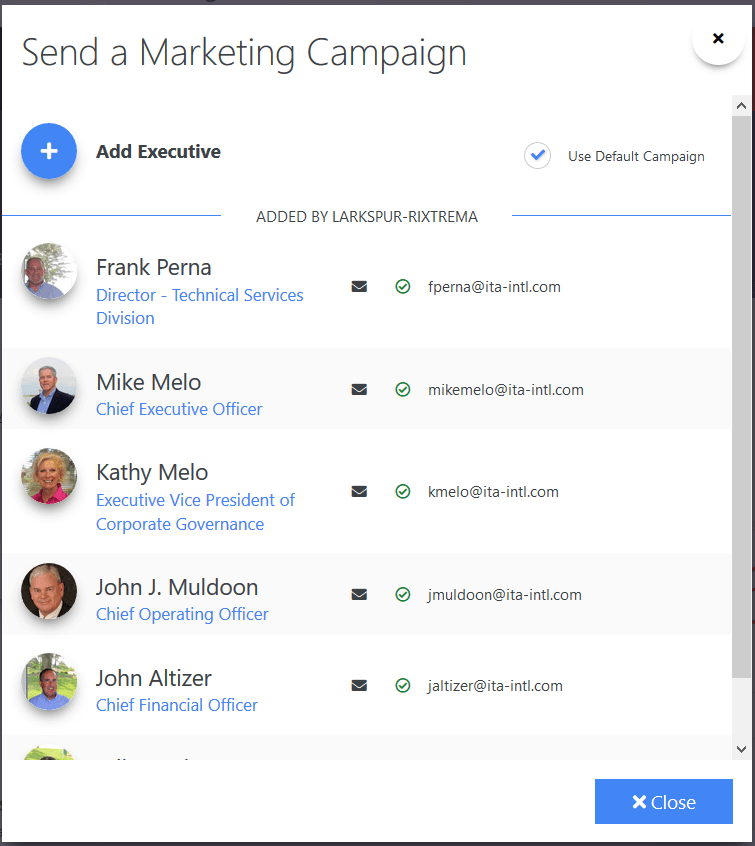
Task: Click envelope icon for John J. Muldoon
Action: (359, 595)
